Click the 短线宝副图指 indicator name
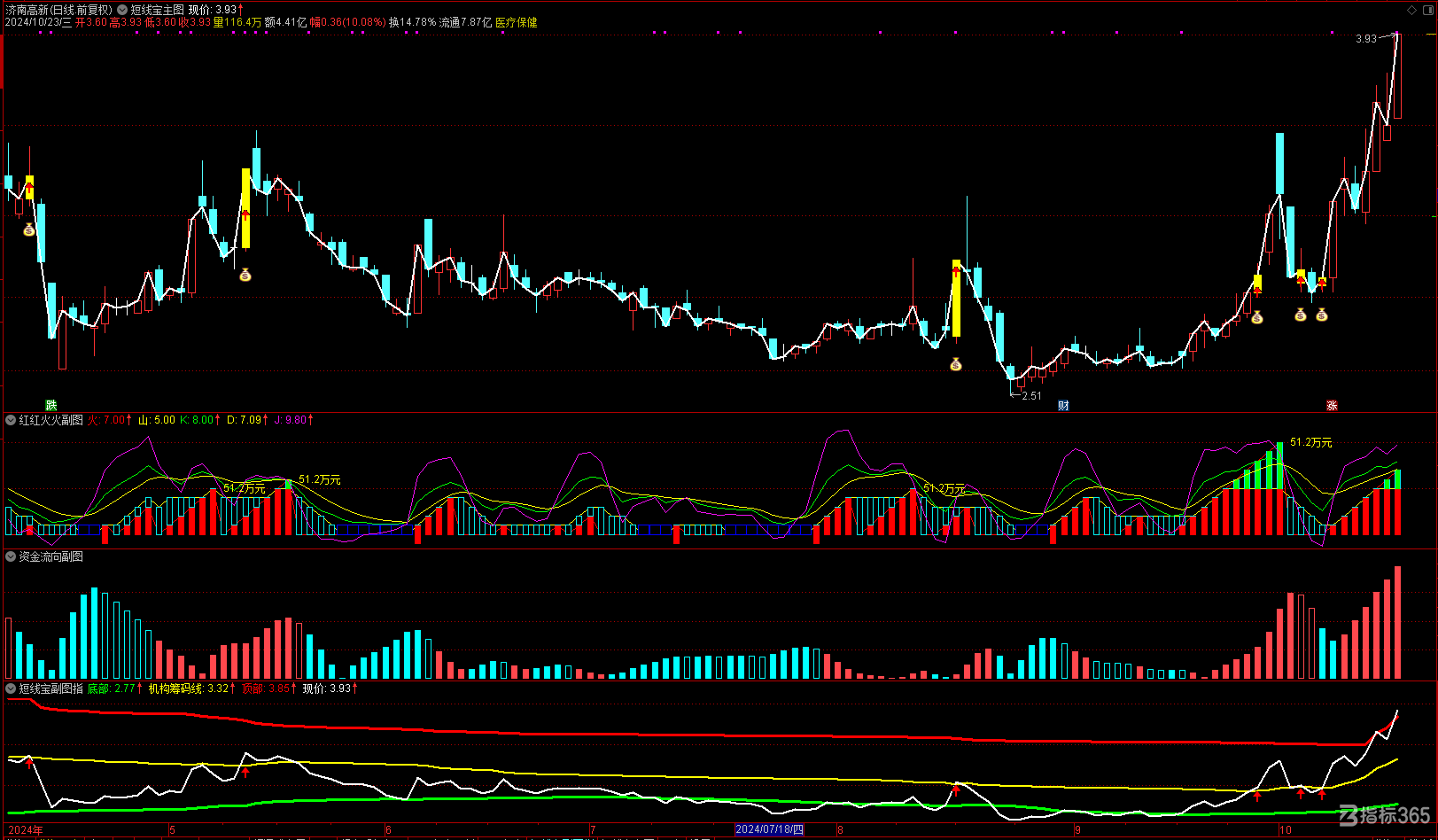 coord(51,688)
